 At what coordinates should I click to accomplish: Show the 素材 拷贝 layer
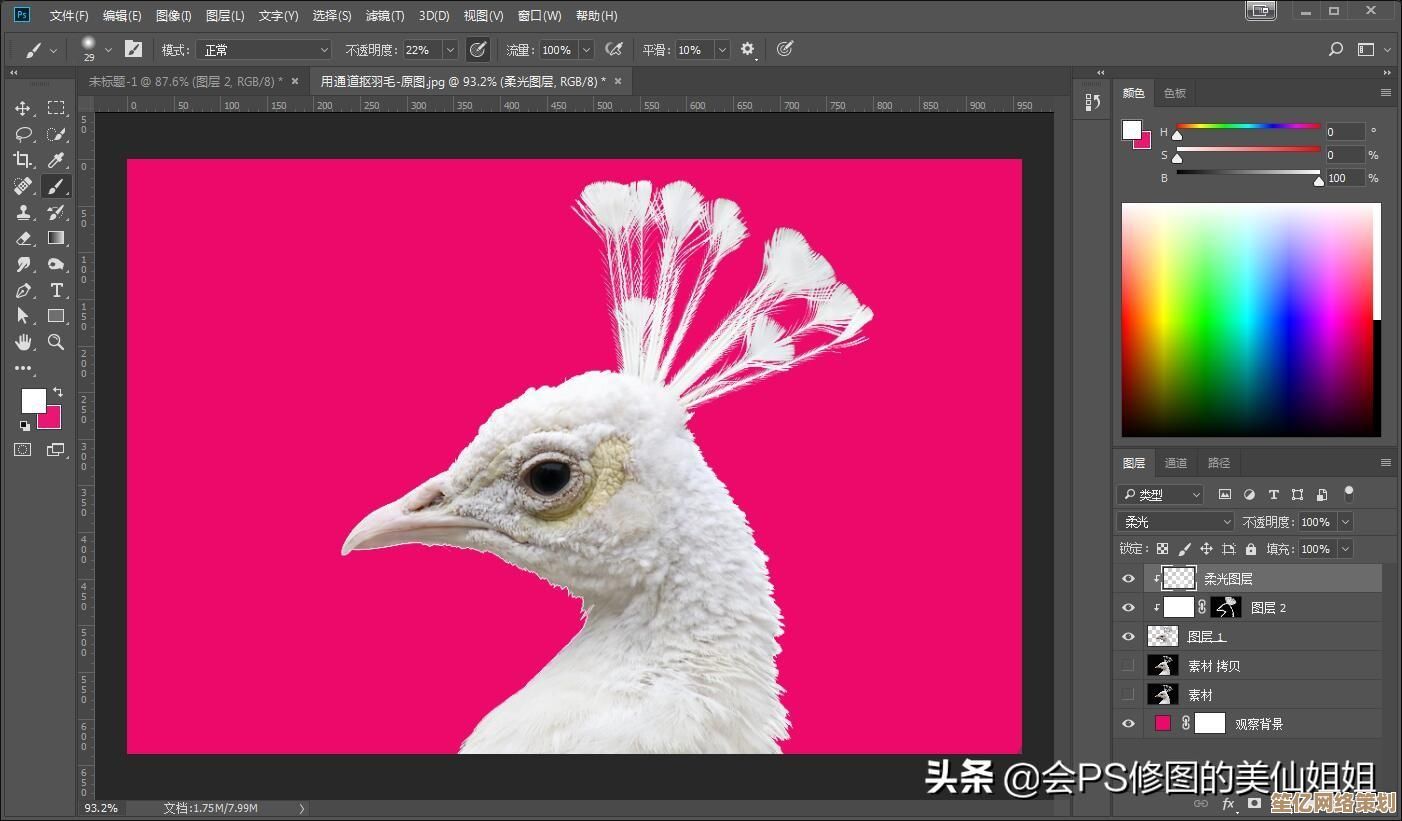[1128, 665]
